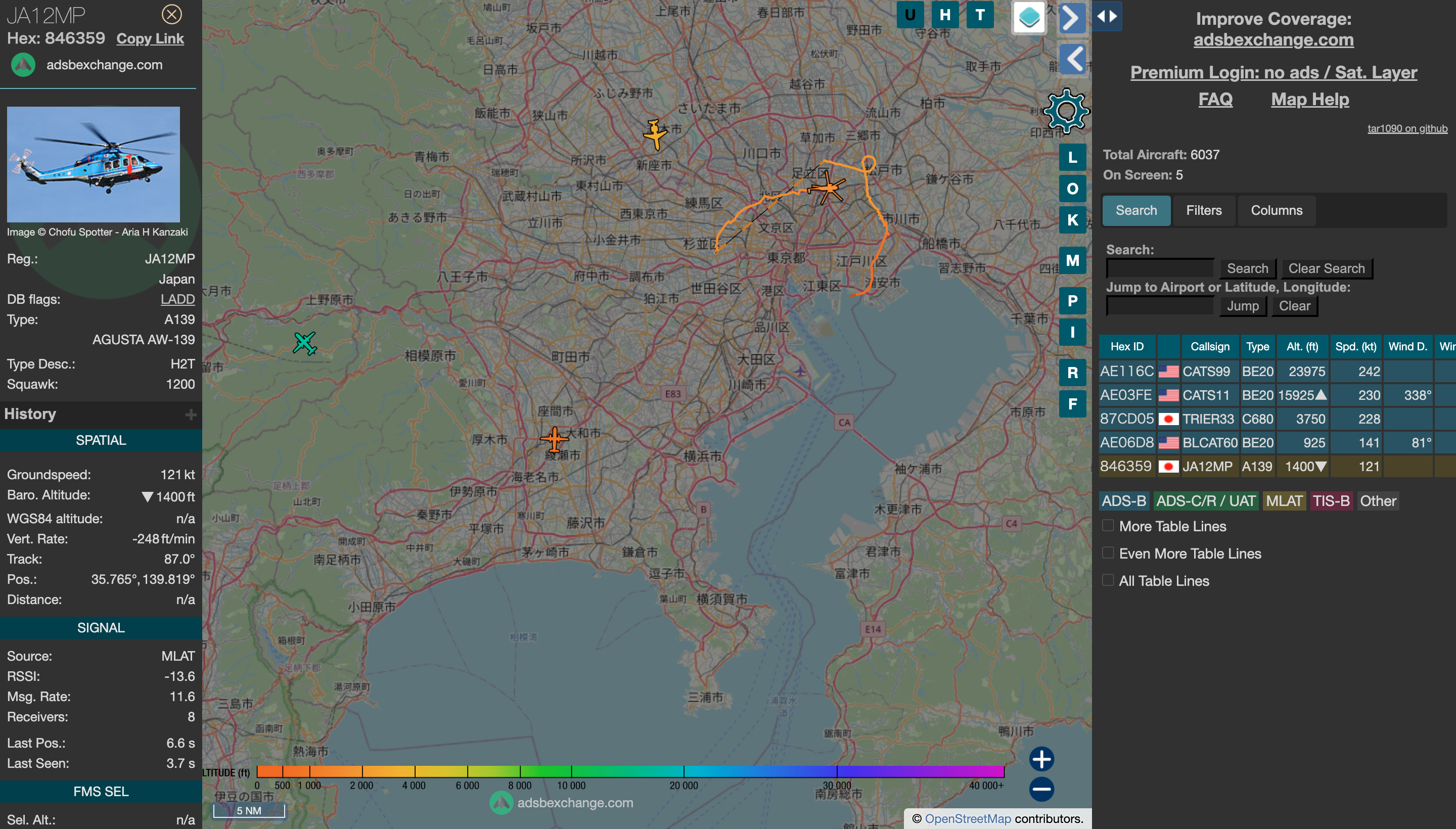The height and width of the screenshot is (829, 1456).
Task: Close the JA12MP aircraft info panel
Action: [x=171, y=14]
